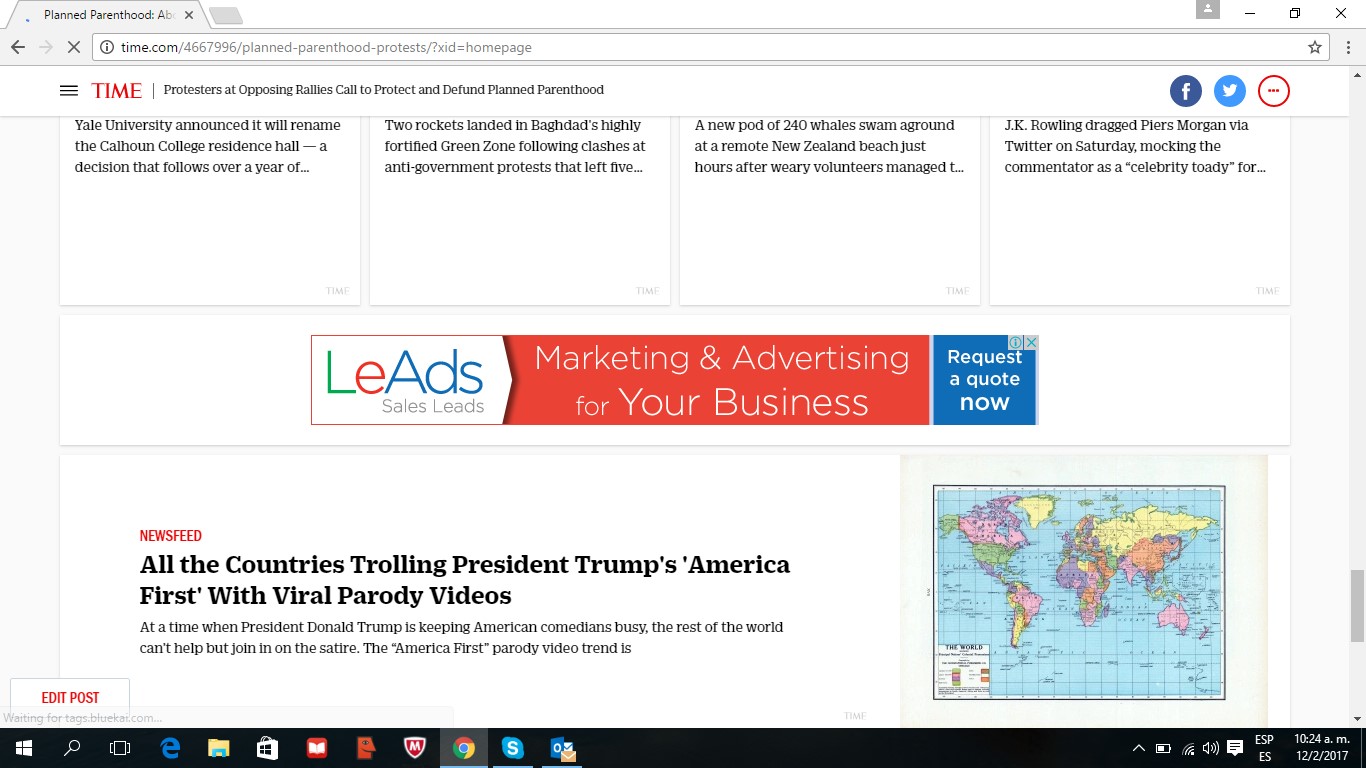Screen dimensions: 1366x768
Task: Open the TIME hamburger menu
Action: (69, 90)
